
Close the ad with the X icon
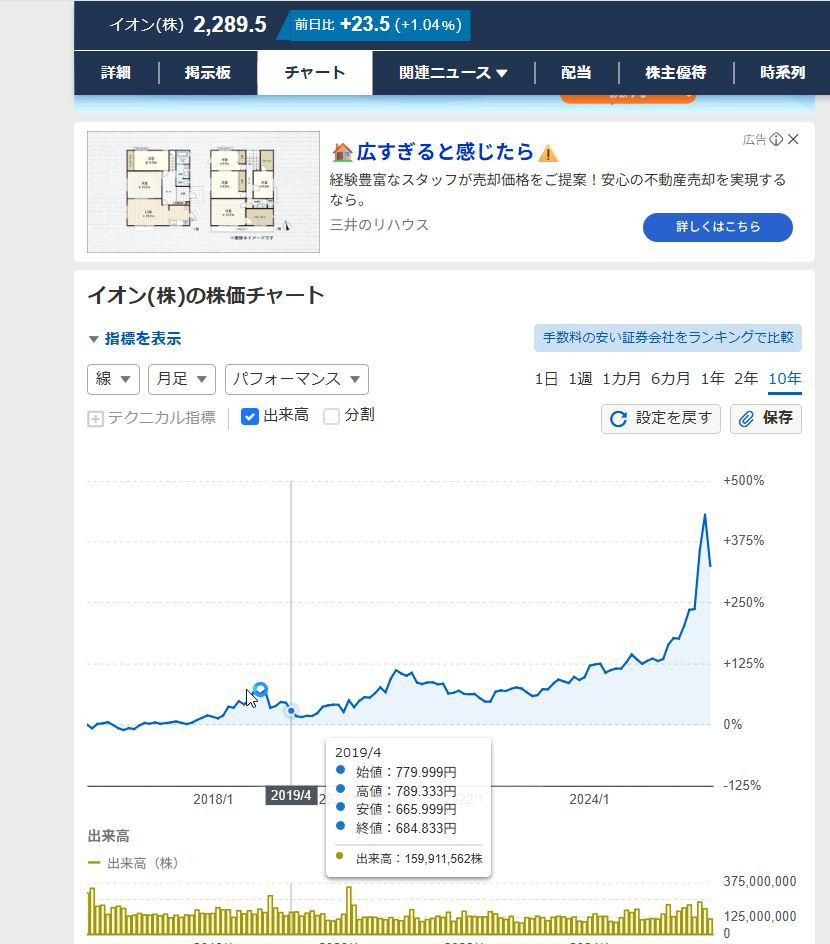794,139
